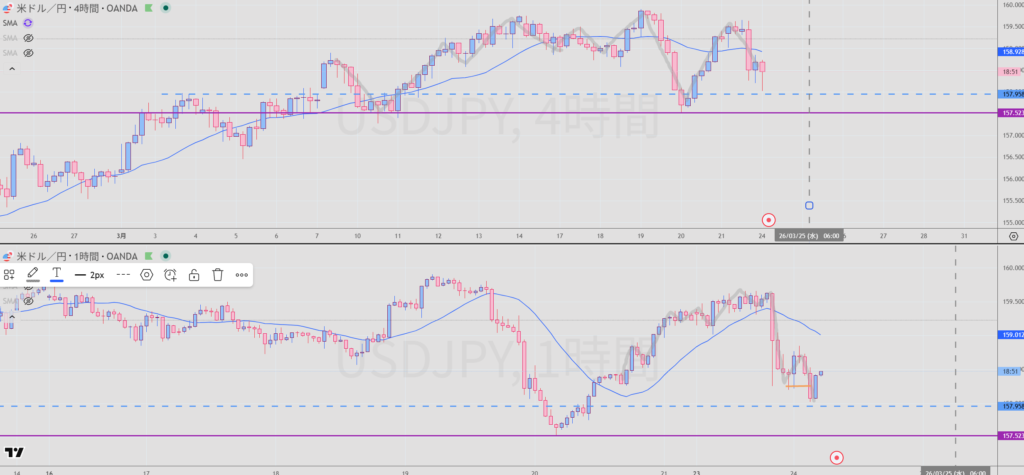
Task: Click the TradingView logo in bottom-left corner
Action: (14, 452)
